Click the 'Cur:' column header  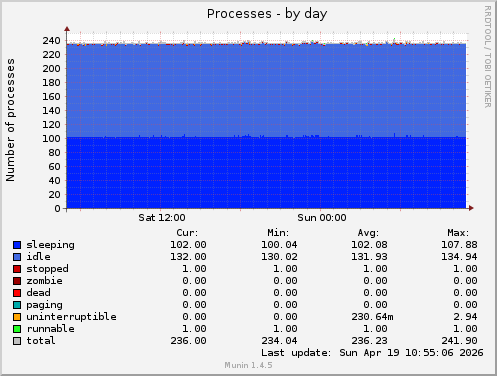point(187,233)
